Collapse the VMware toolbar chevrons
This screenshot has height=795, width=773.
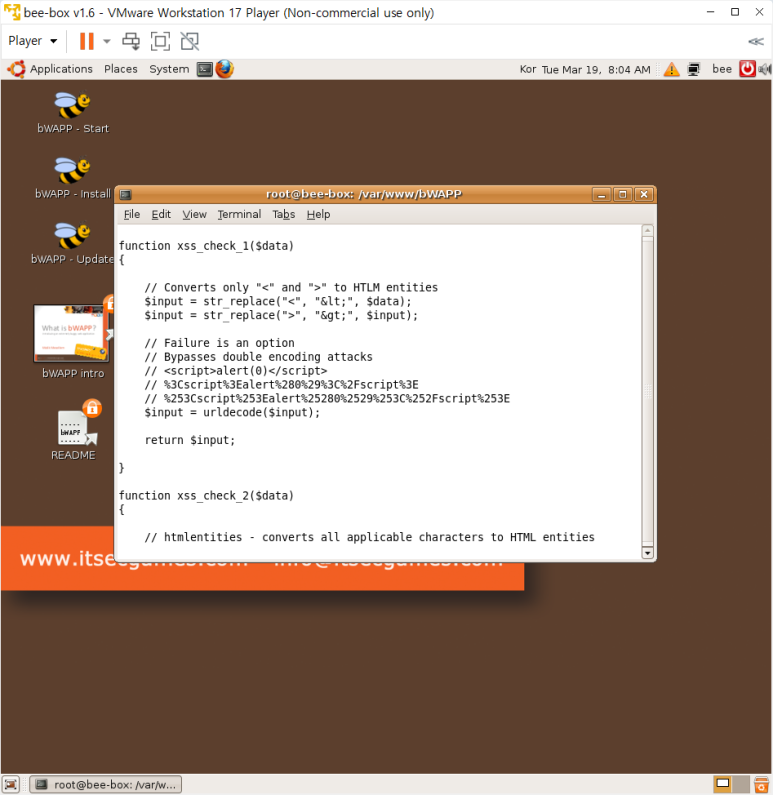pos(755,41)
